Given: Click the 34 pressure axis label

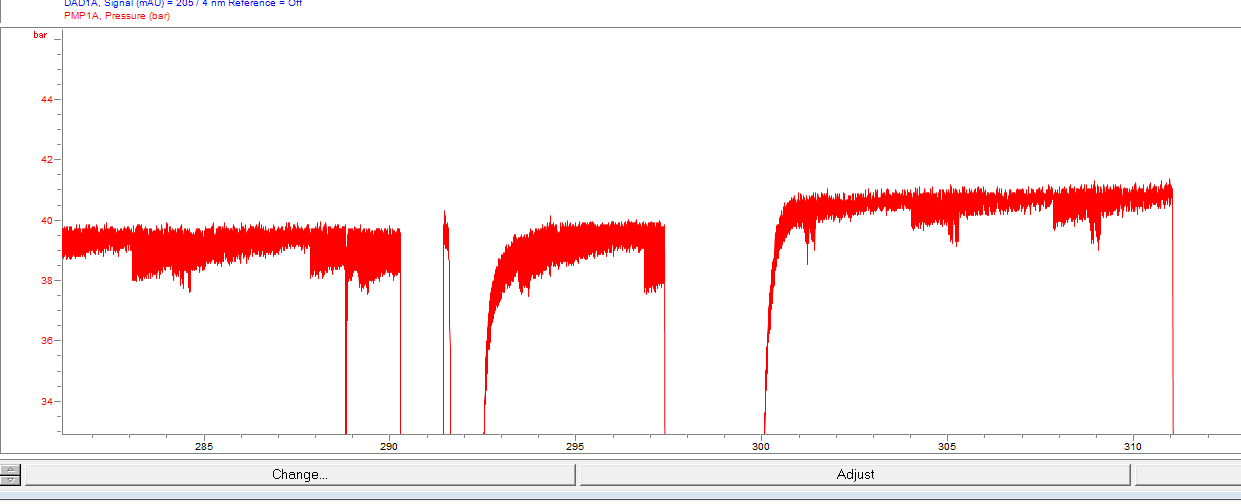Looking at the screenshot, I should [46, 402].
